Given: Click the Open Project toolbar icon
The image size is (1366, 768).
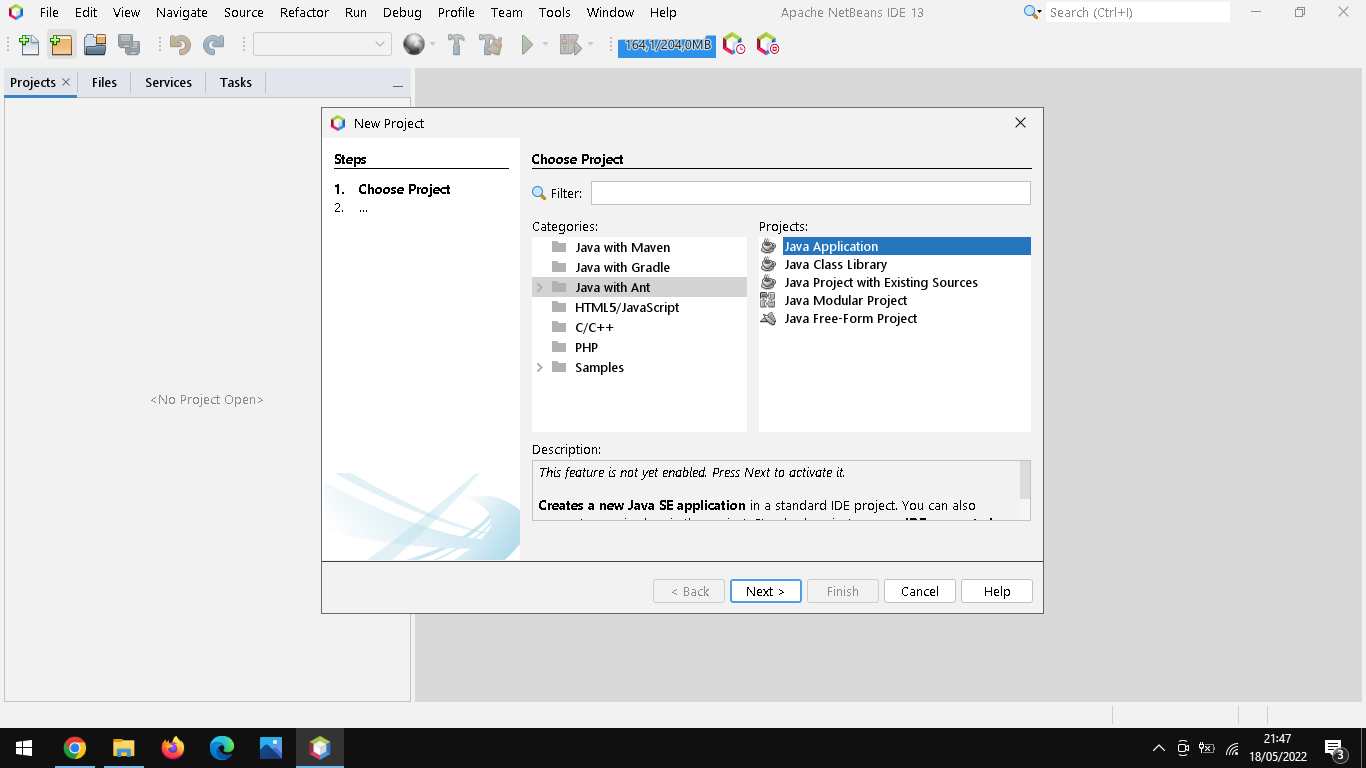Looking at the screenshot, I should click(95, 44).
